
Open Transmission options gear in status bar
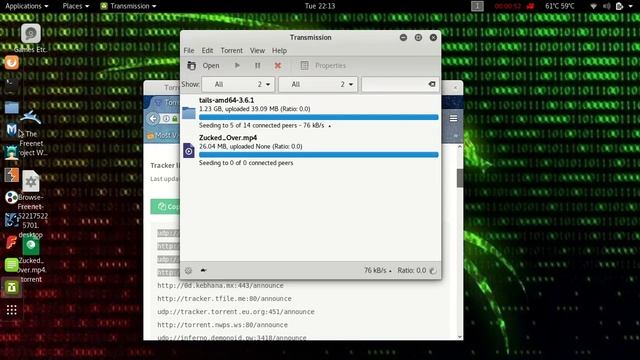click(188, 270)
